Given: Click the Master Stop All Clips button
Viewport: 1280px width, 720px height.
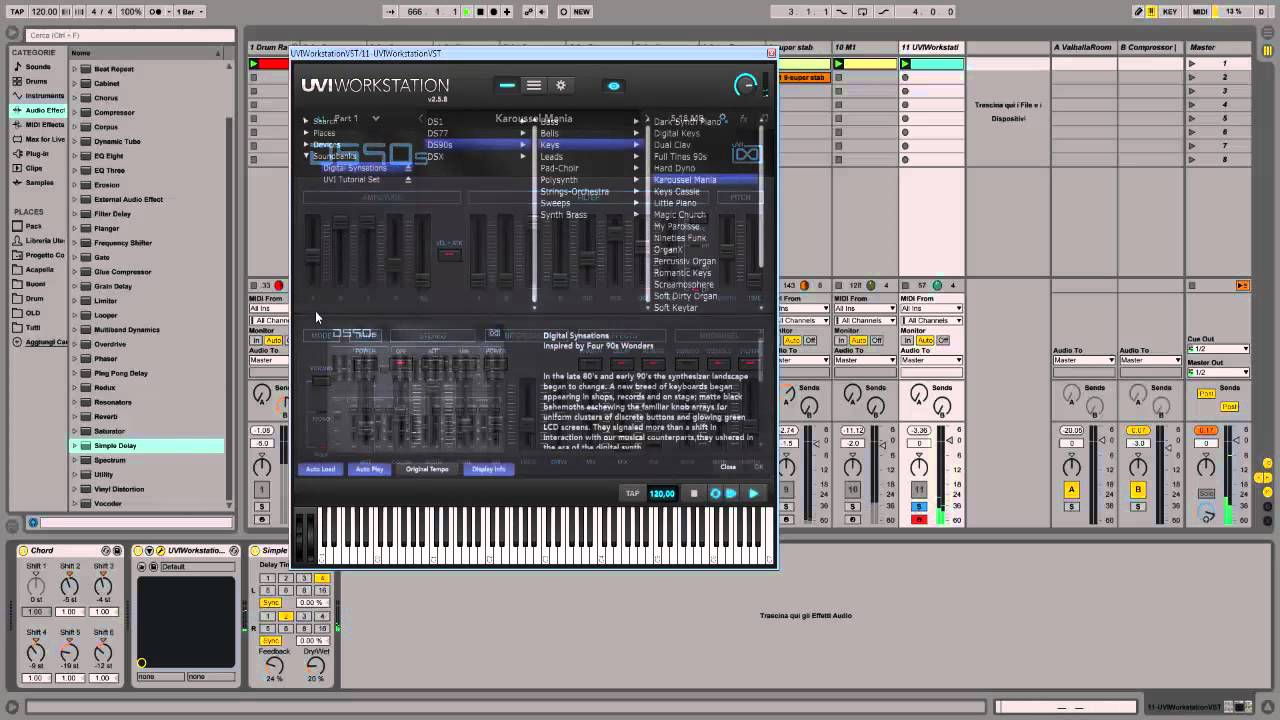Looking at the screenshot, I should 1192,286.
